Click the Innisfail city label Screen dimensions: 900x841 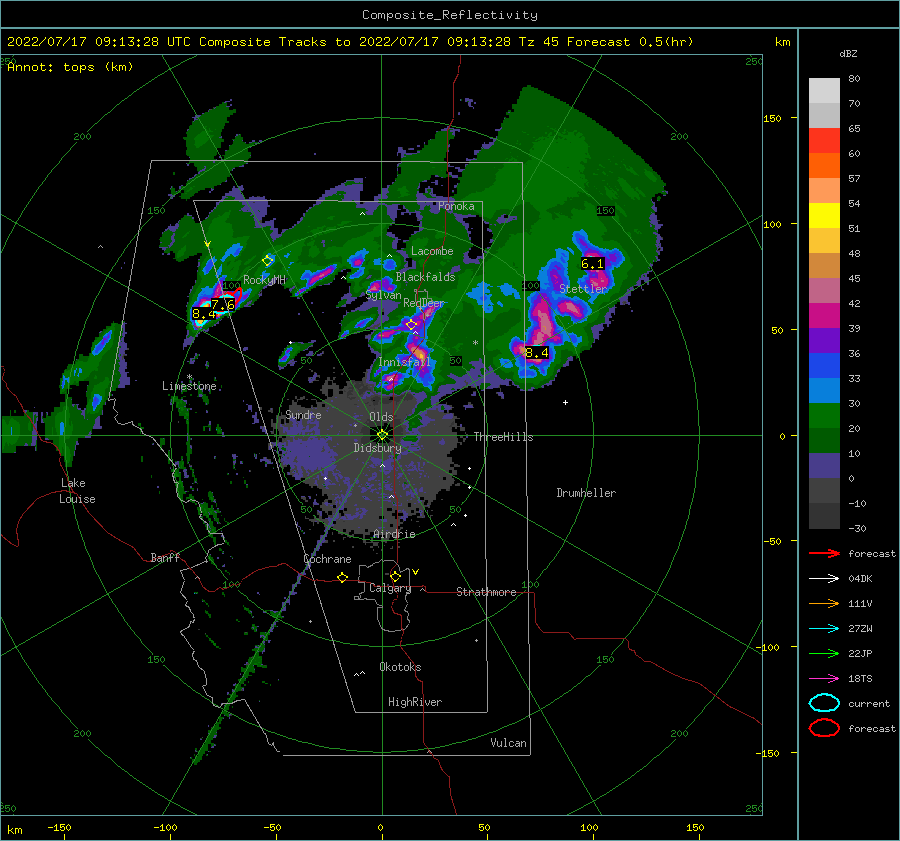click(x=404, y=362)
